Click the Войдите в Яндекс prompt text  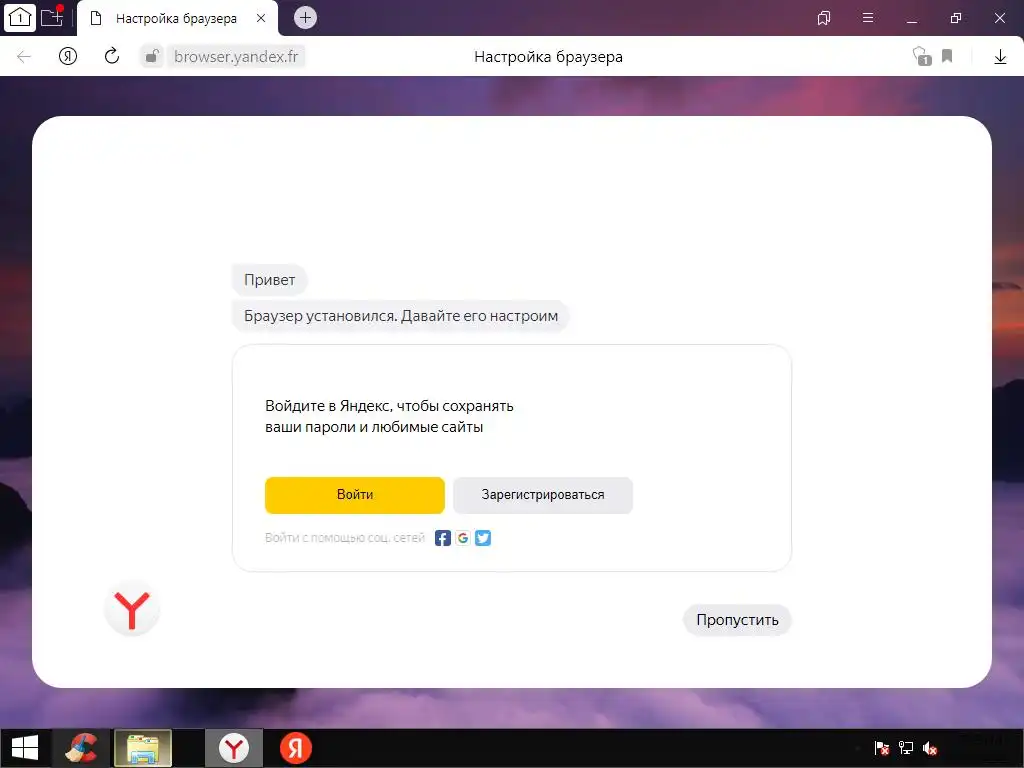[389, 417]
